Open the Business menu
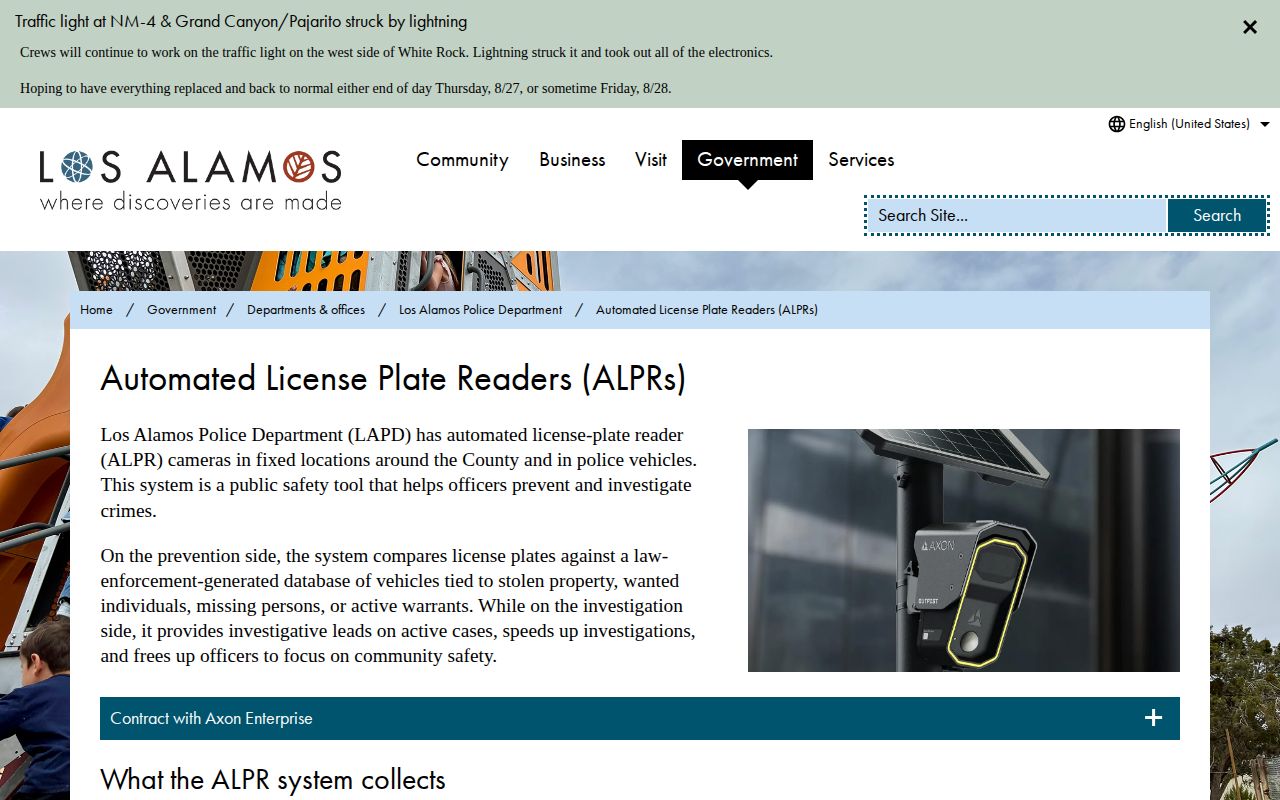 click(572, 160)
